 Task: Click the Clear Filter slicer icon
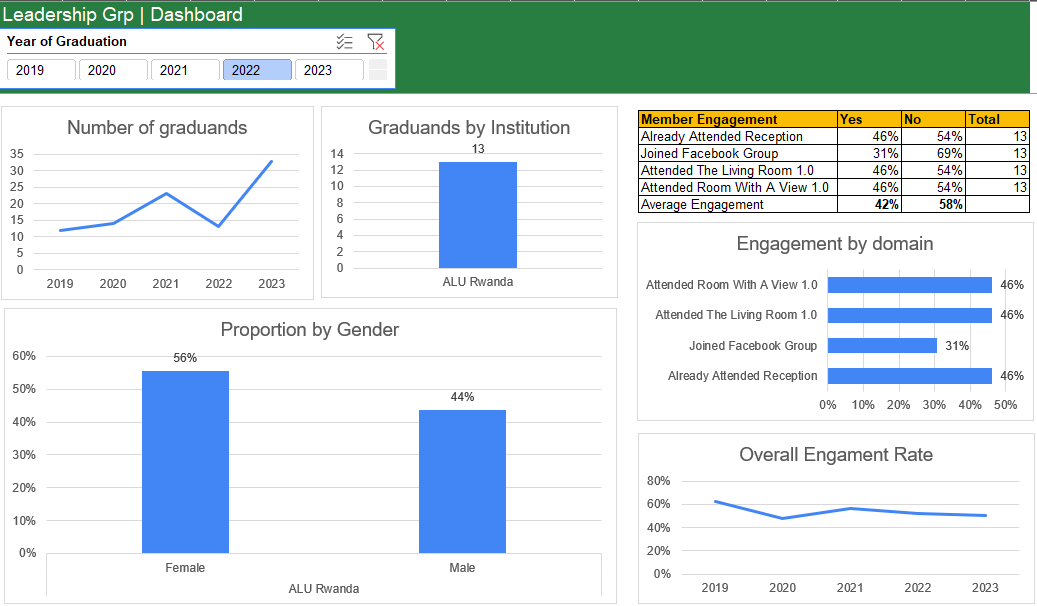(376, 42)
